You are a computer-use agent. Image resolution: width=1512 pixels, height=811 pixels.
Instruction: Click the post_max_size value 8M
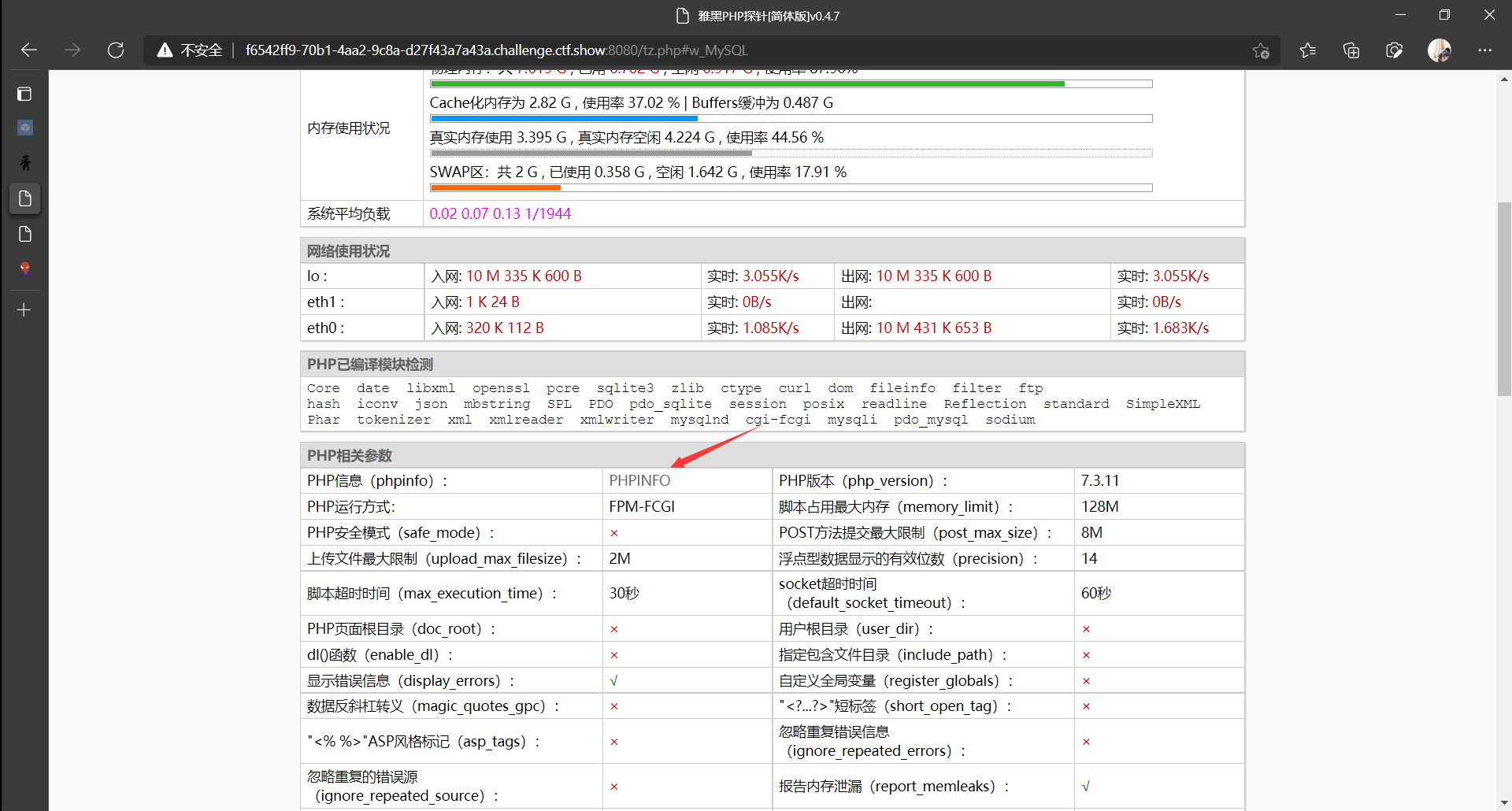(1091, 533)
